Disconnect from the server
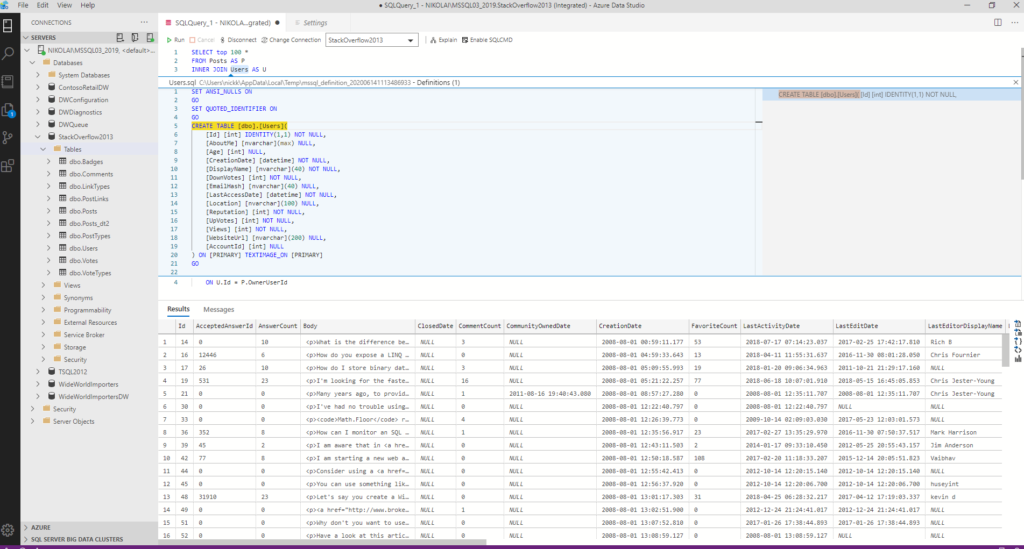Viewport: 1024px width, 549px height. click(x=238, y=40)
